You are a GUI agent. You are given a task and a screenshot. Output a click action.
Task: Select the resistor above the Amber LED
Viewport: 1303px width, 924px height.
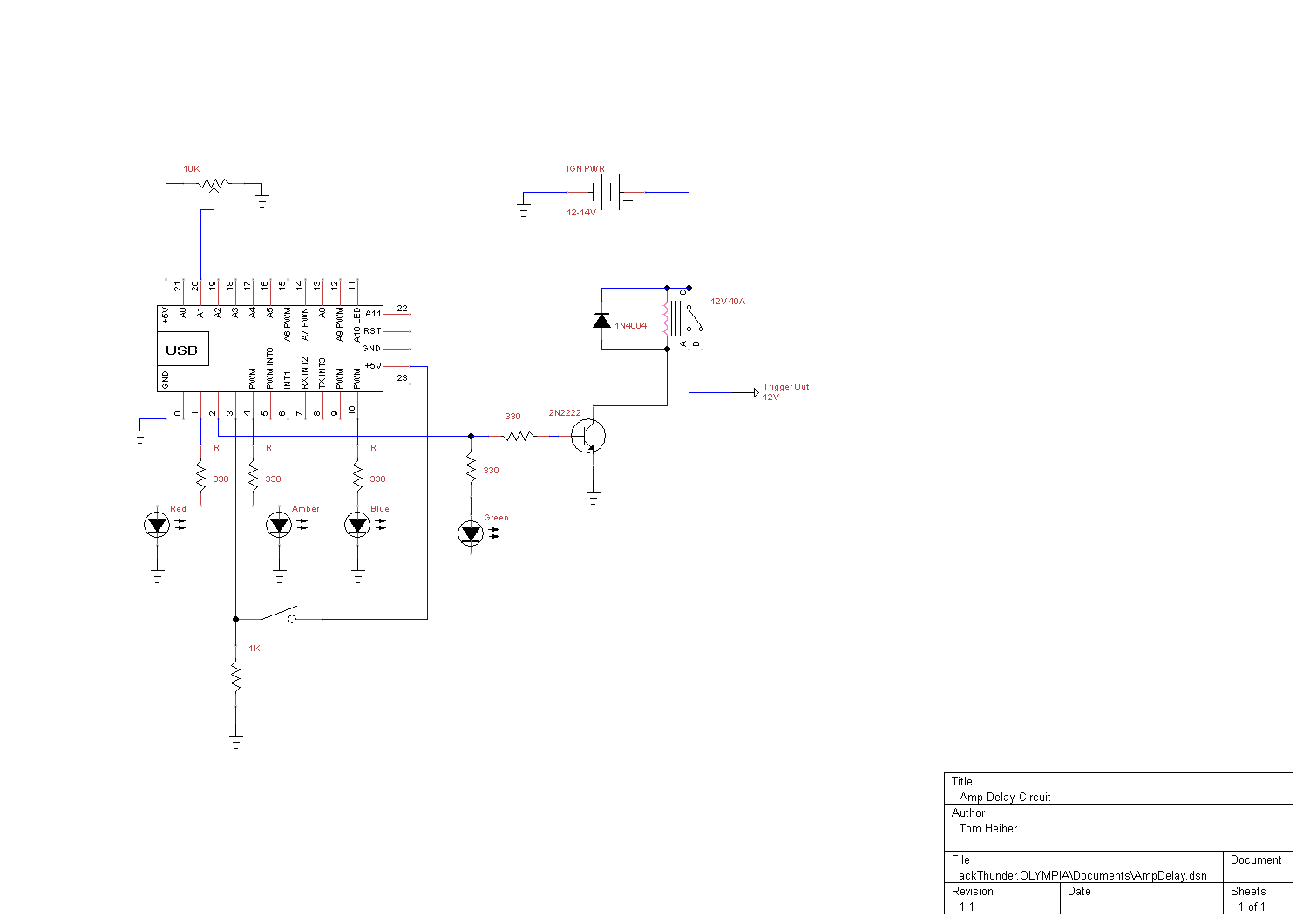coord(254,476)
